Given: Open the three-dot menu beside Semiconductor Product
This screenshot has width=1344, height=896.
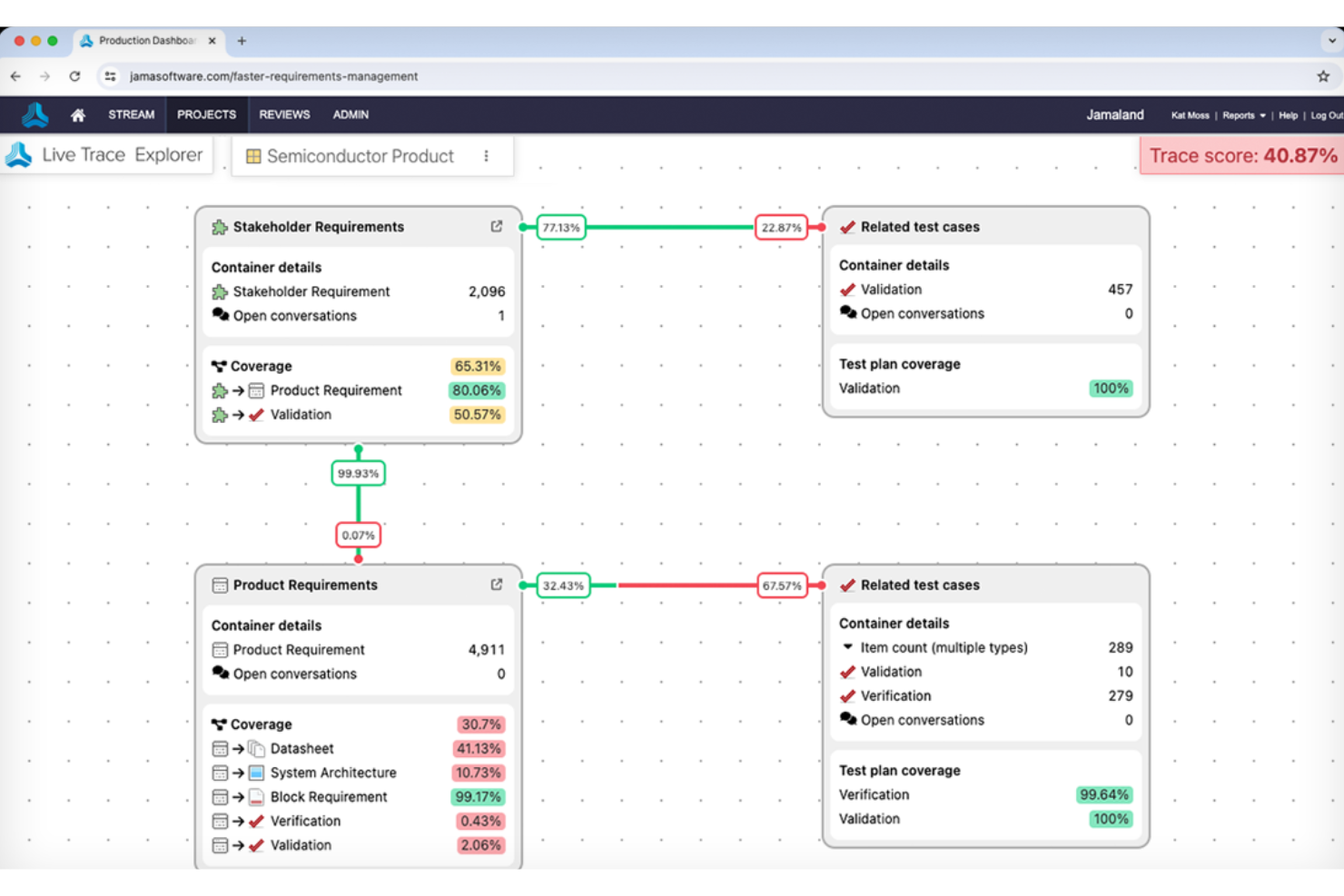Looking at the screenshot, I should [x=487, y=156].
